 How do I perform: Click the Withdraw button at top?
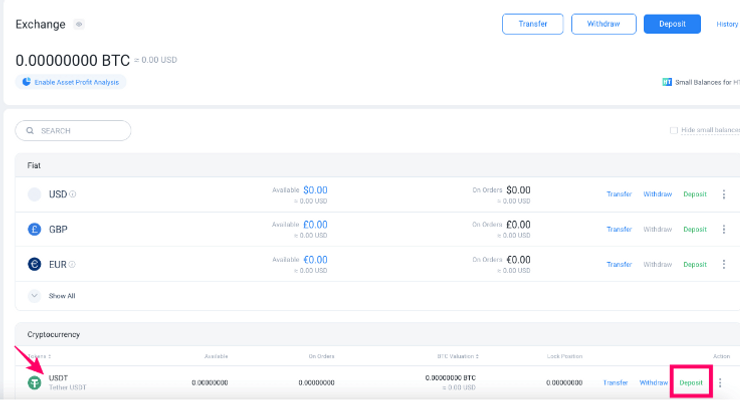pos(604,24)
